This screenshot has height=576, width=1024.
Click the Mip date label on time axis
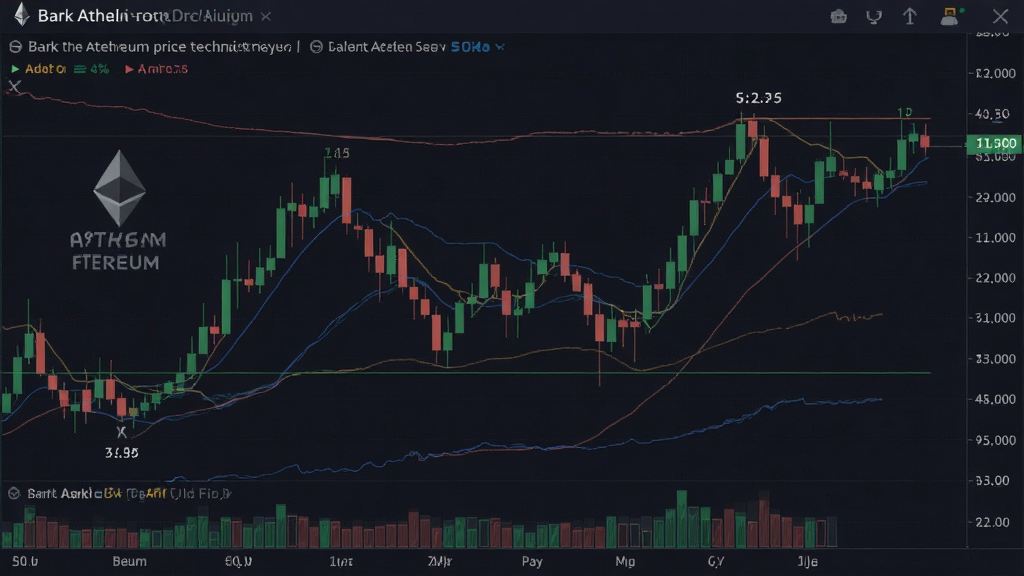point(625,561)
